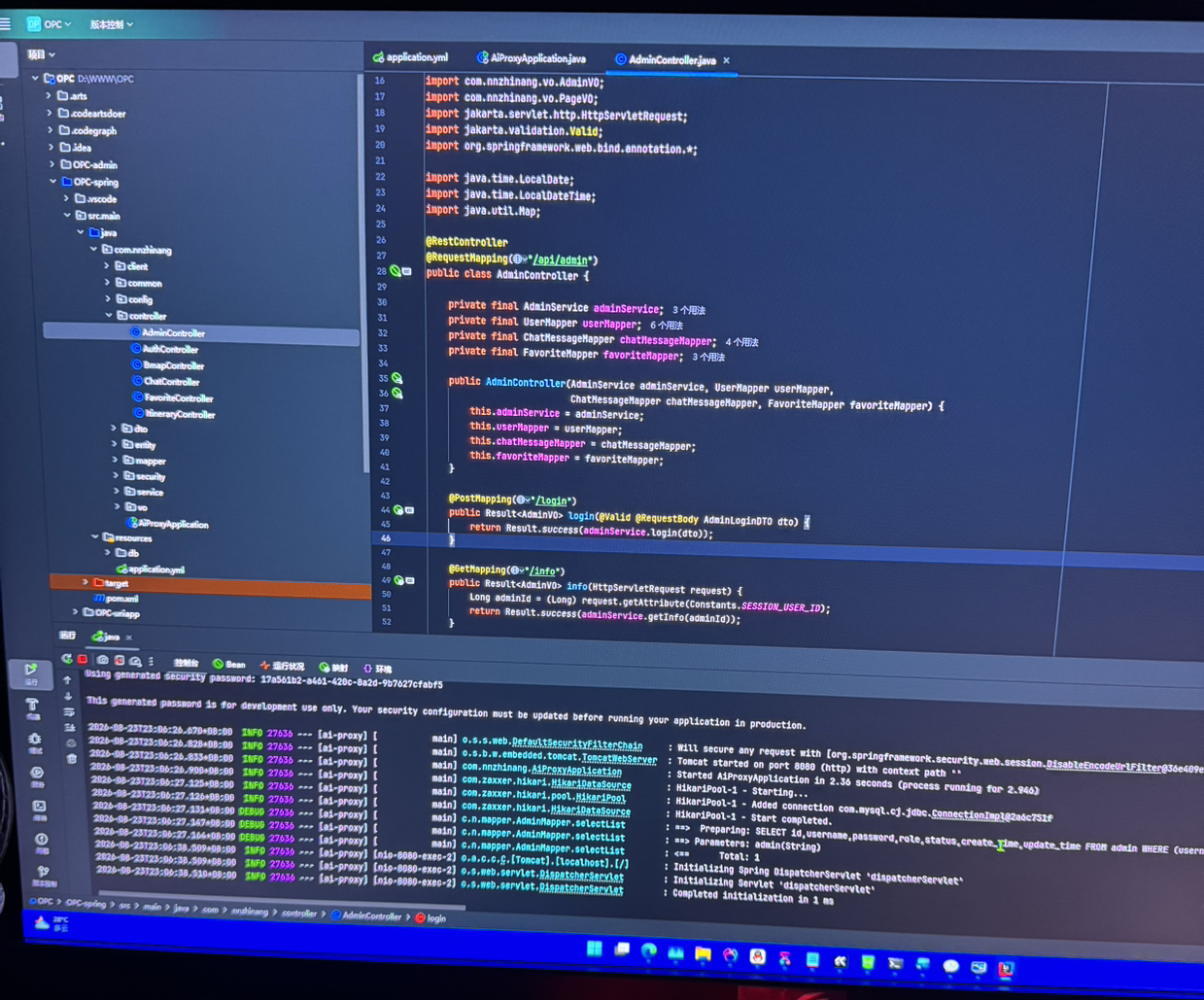This screenshot has width=1204, height=1000.
Task: Switch to the Bean tab
Action: pyautogui.click(x=229, y=665)
